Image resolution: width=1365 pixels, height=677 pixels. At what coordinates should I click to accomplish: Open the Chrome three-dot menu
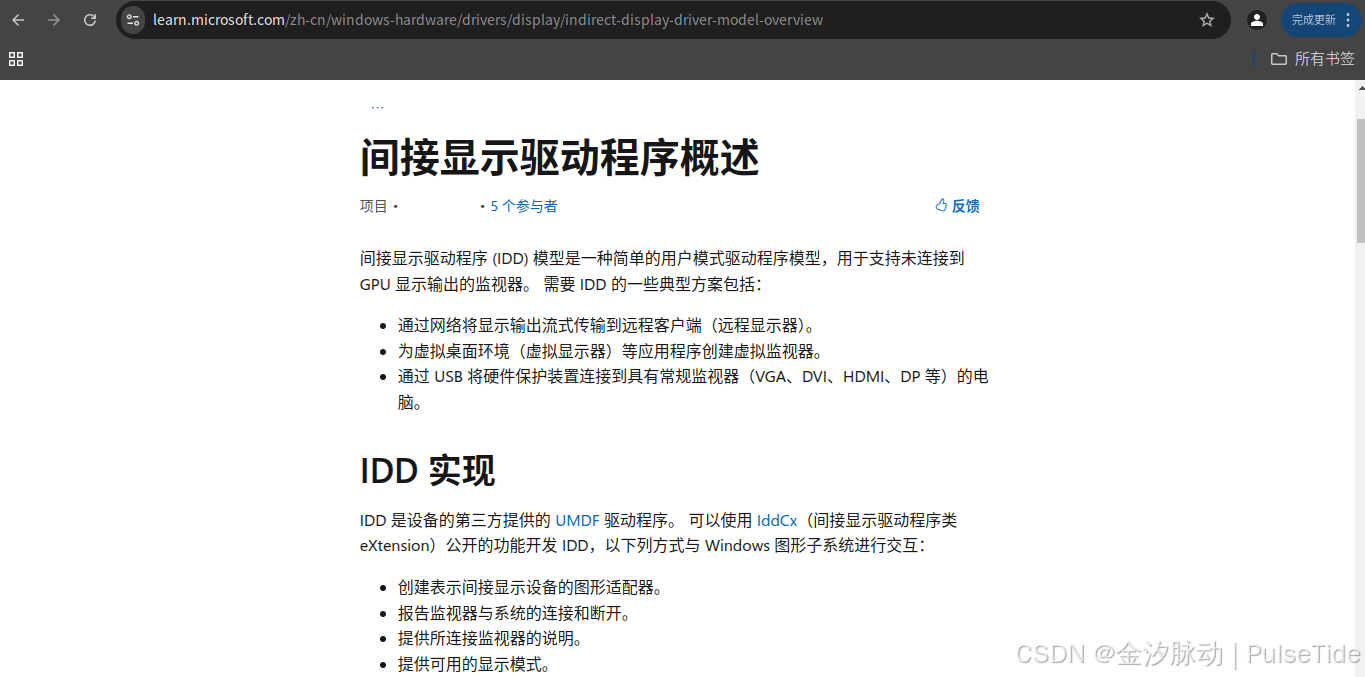(1349, 20)
